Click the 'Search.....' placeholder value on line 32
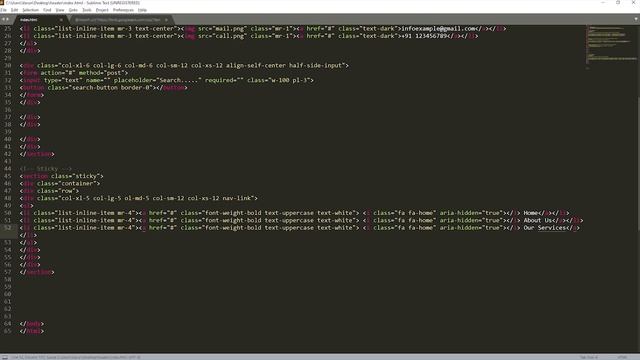This screenshot has height=360, width=640. pos(179,80)
